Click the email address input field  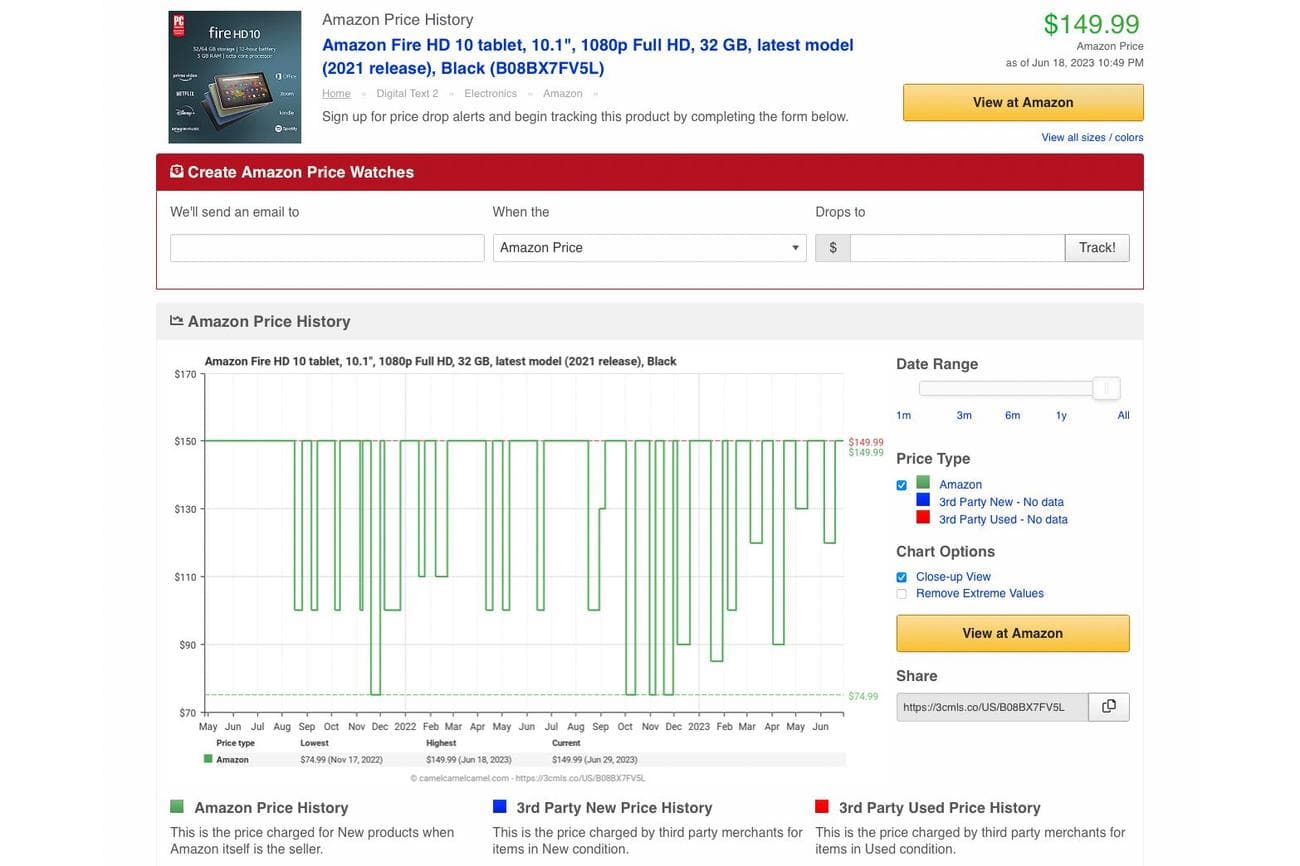[326, 247]
